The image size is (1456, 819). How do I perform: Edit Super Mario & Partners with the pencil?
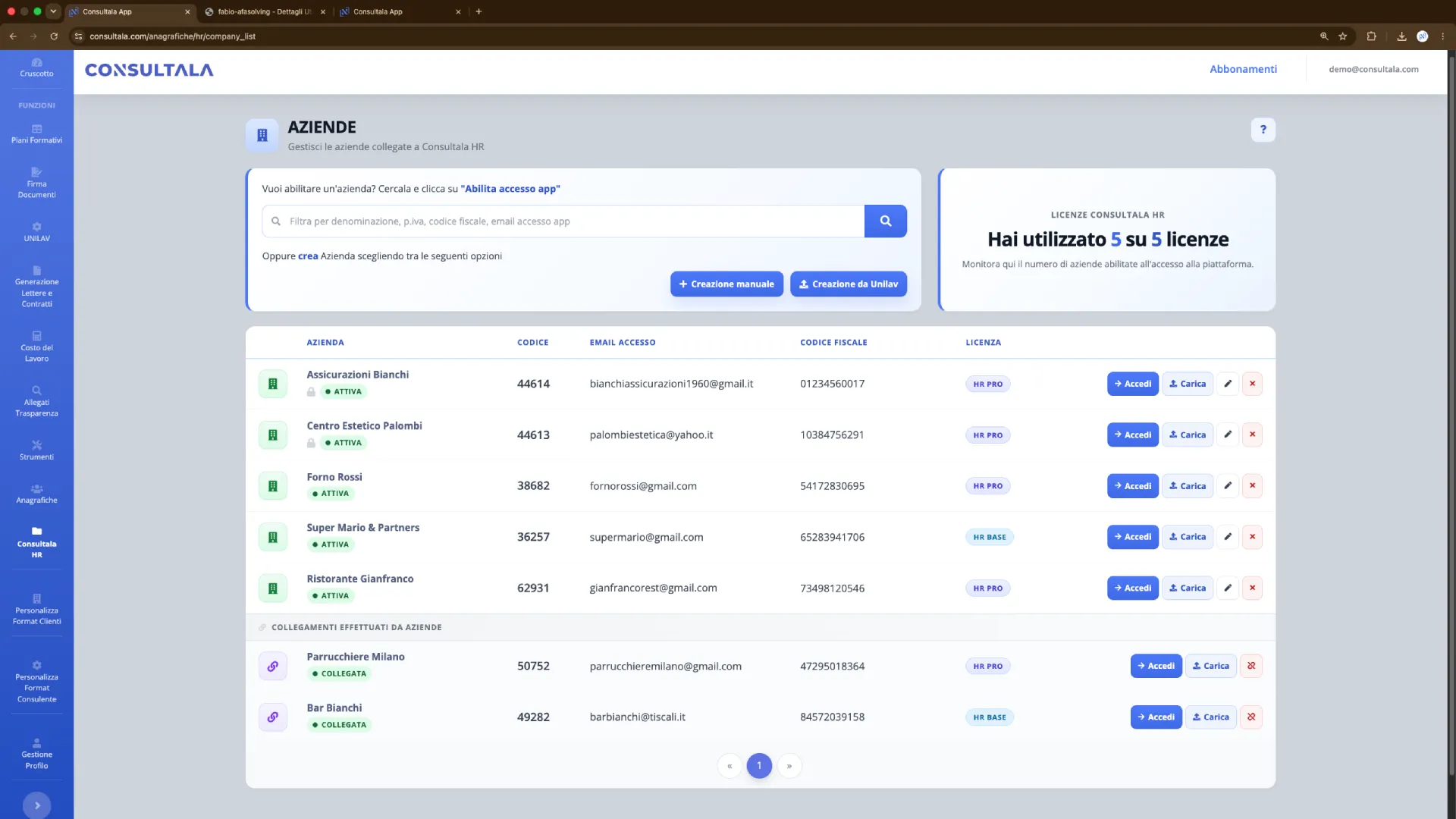(x=1228, y=537)
